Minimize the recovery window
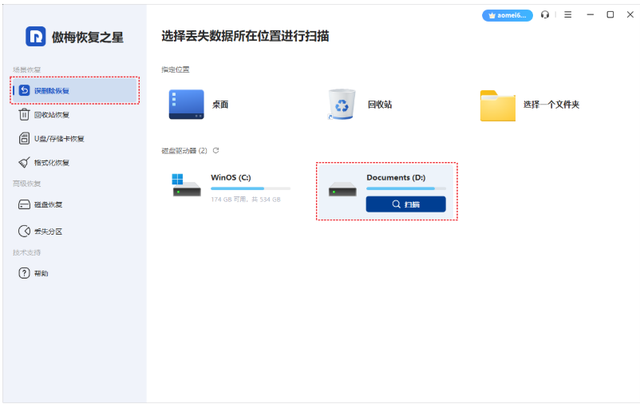Screen dimensions: 640x404 pyautogui.click(x=590, y=15)
